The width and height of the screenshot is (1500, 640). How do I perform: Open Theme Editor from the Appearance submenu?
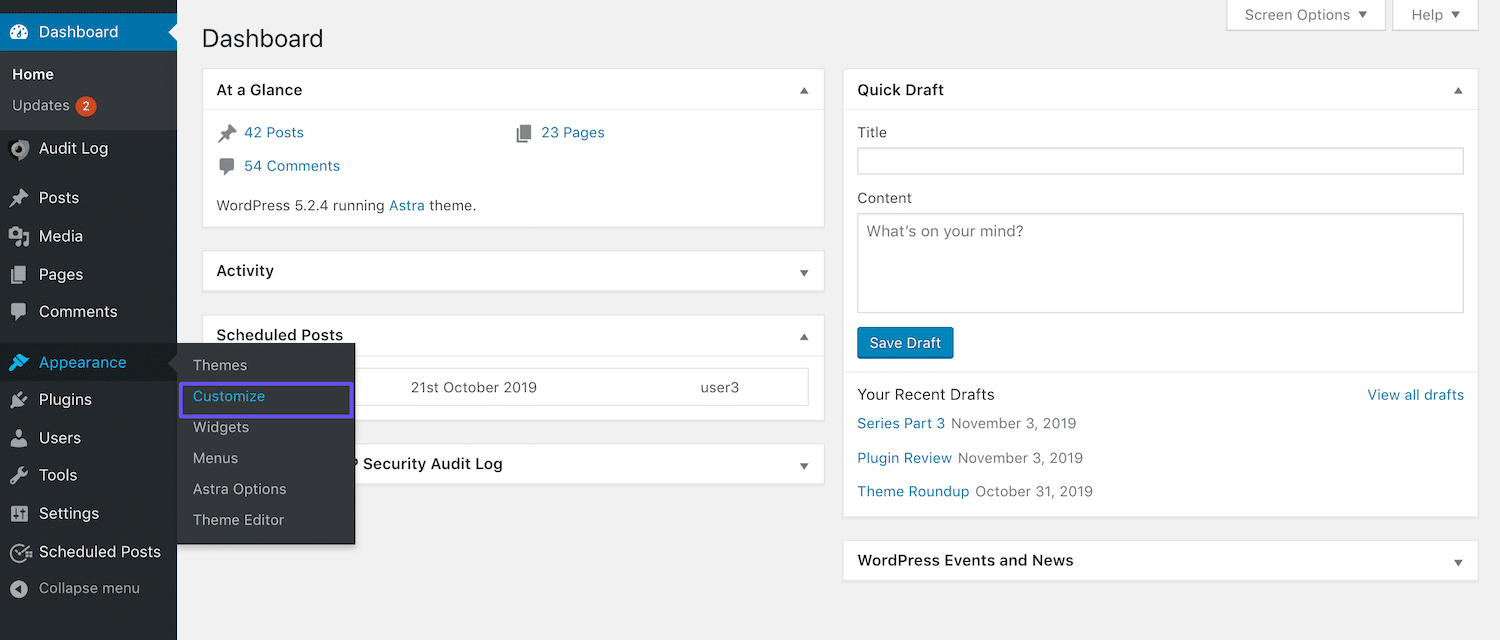[x=238, y=519]
